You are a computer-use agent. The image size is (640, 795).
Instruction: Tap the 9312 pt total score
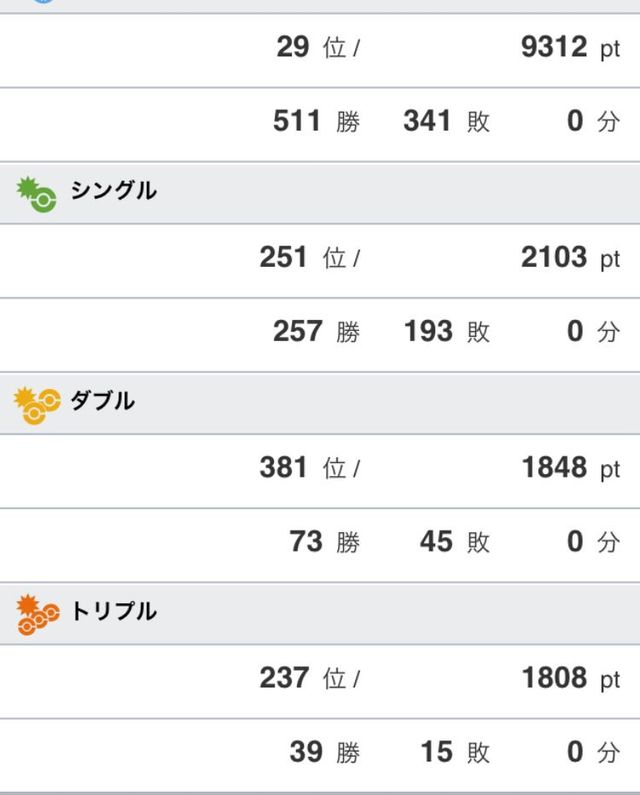[571, 48]
